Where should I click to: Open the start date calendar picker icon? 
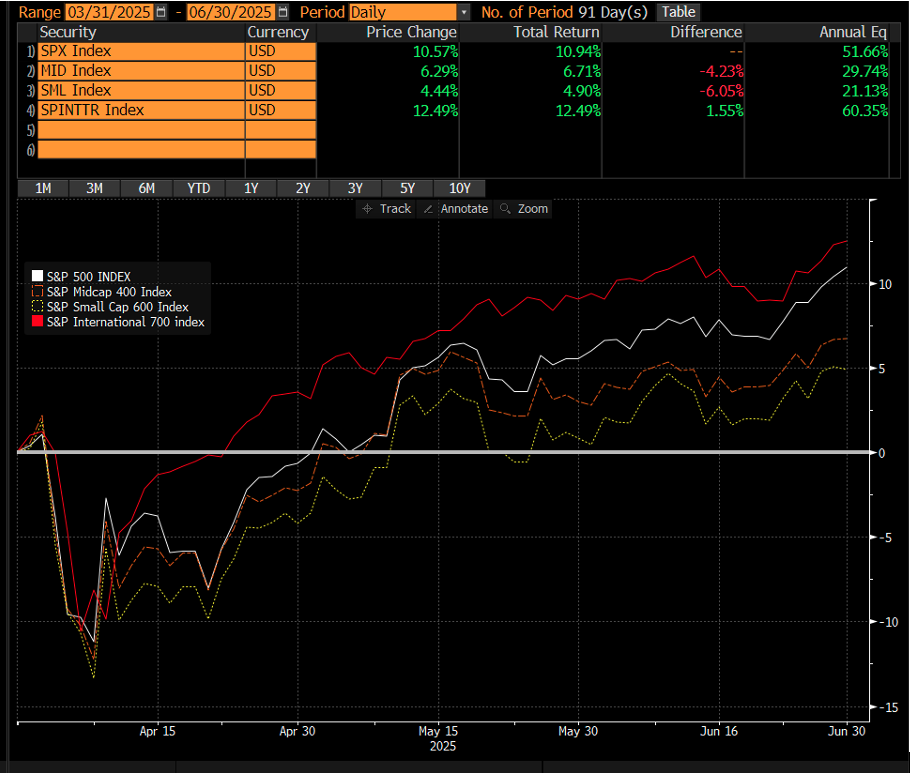click(161, 12)
